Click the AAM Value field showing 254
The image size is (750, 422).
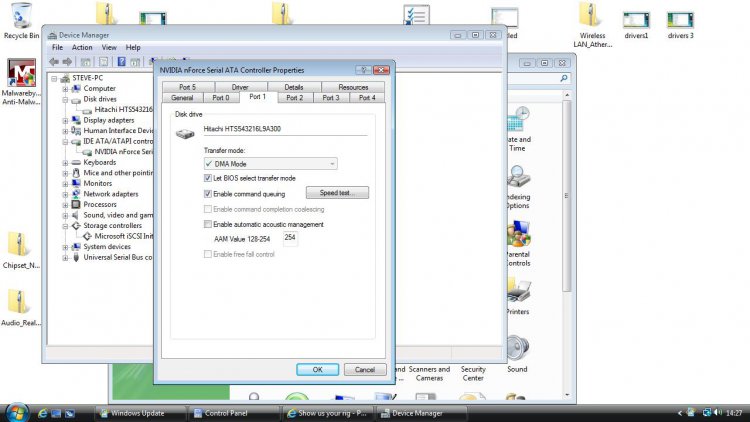click(x=290, y=238)
